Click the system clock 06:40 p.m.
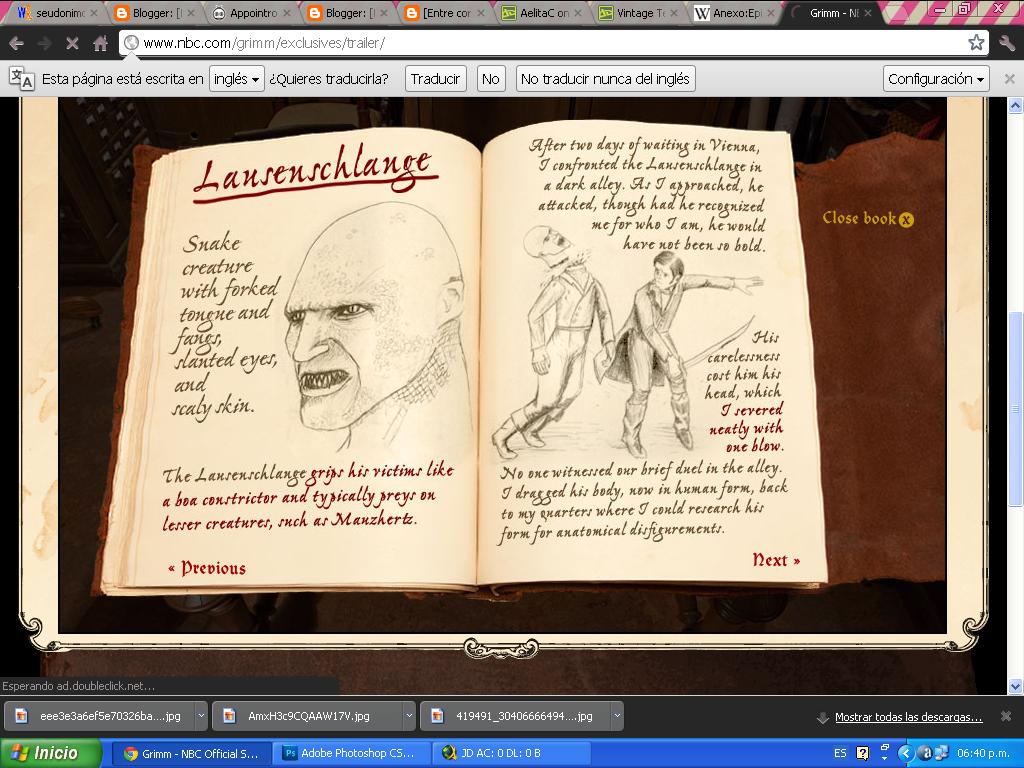Viewport: 1024px width, 768px height. pos(983,754)
